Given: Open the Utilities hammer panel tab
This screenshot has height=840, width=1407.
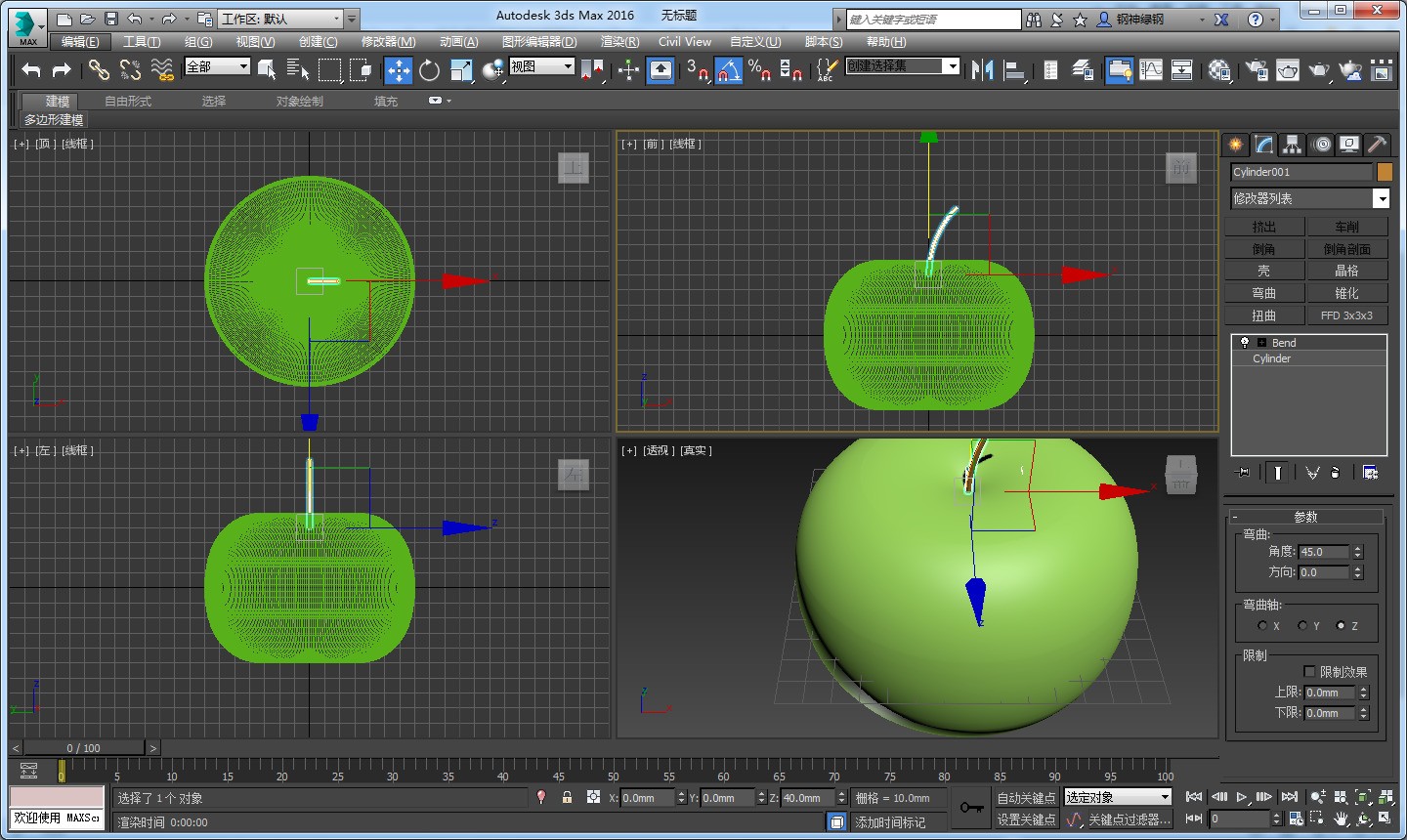Looking at the screenshot, I should click(x=1377, y=145).
